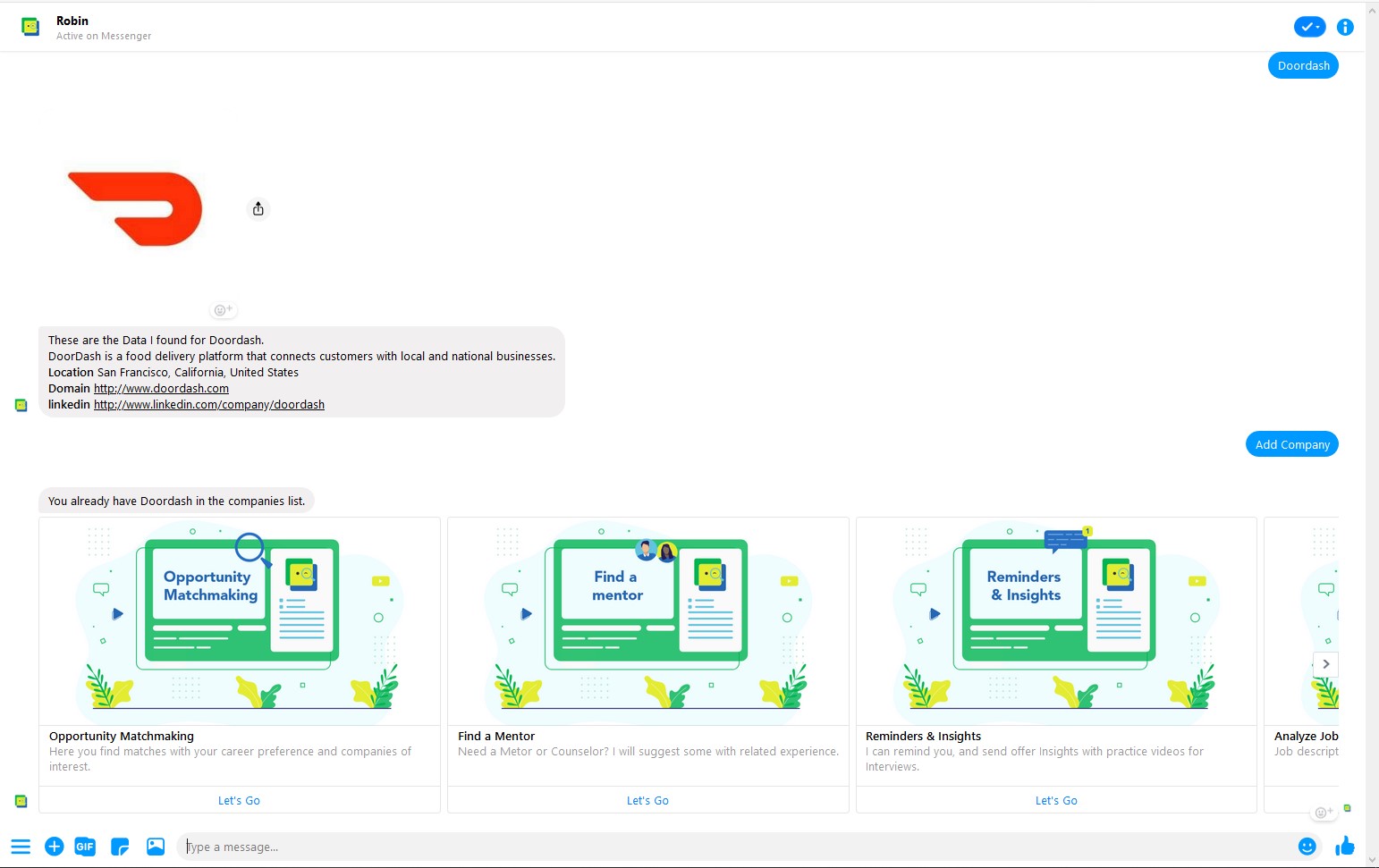Click the Opportunity Matchmaking card title
Viewport: 1379px width, 868px height.
pos(122,737)
